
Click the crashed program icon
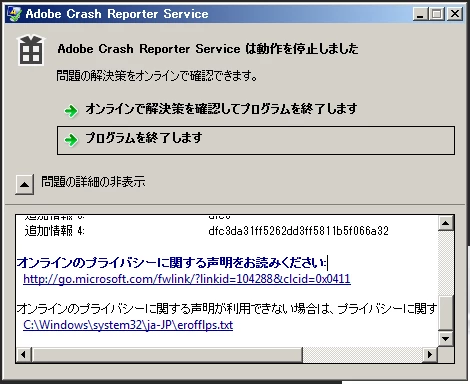[x=31, y=50]
